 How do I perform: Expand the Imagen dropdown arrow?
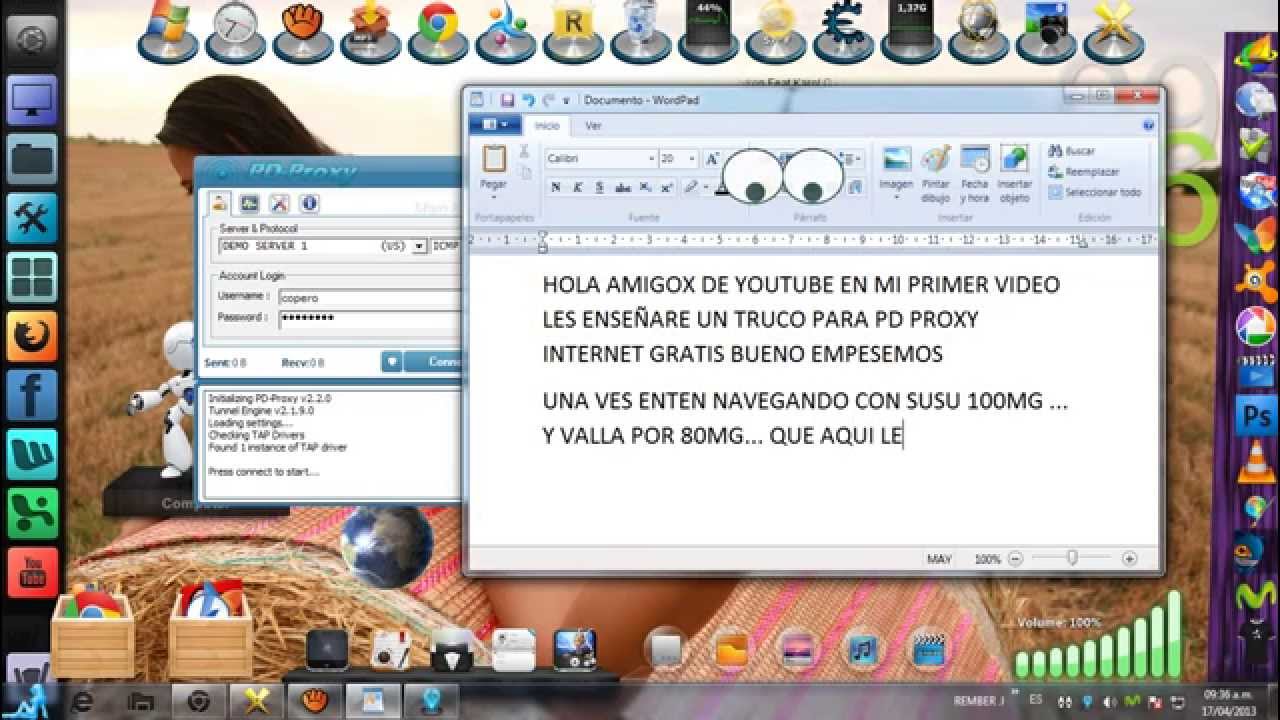(x=896, y=198)
